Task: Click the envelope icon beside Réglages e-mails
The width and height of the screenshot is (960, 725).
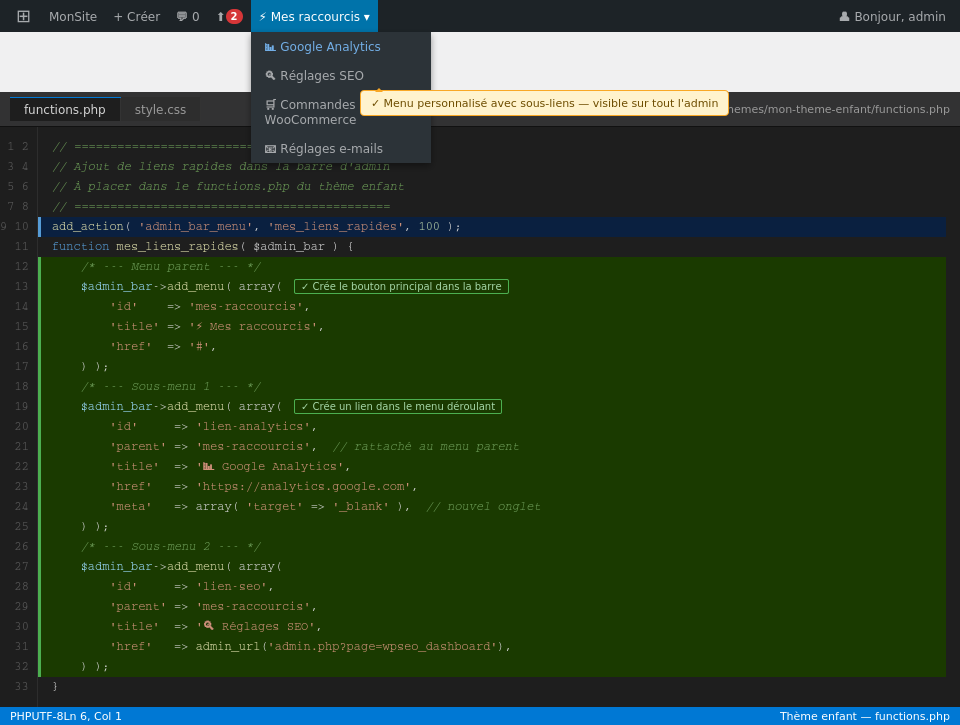Action: (270, 149)
